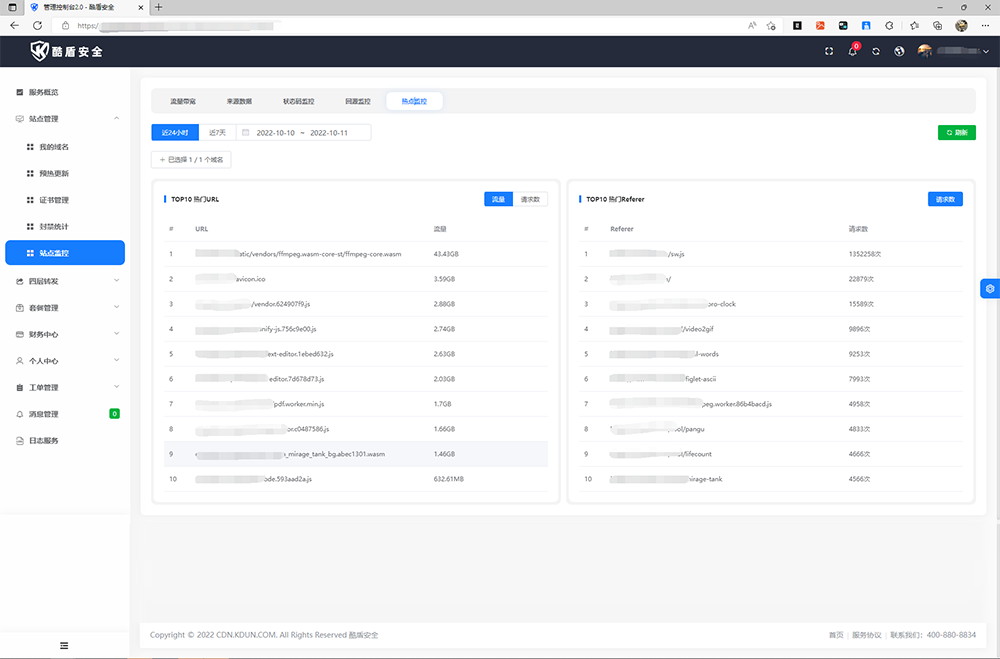Click the header refresh arrows icon

[x=876, y=52]
